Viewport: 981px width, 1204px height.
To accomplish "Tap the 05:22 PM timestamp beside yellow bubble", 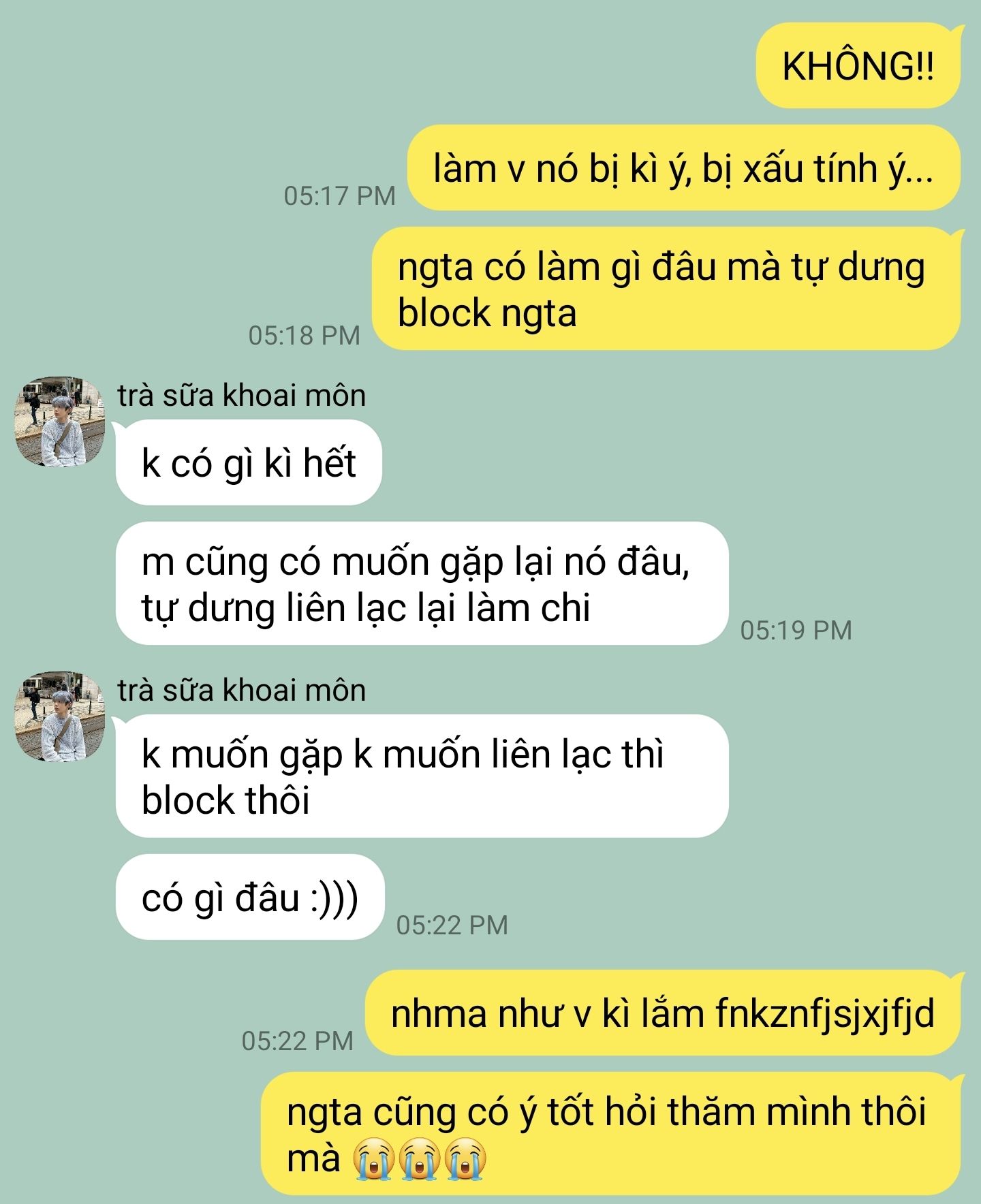I will coord(298,1041).
